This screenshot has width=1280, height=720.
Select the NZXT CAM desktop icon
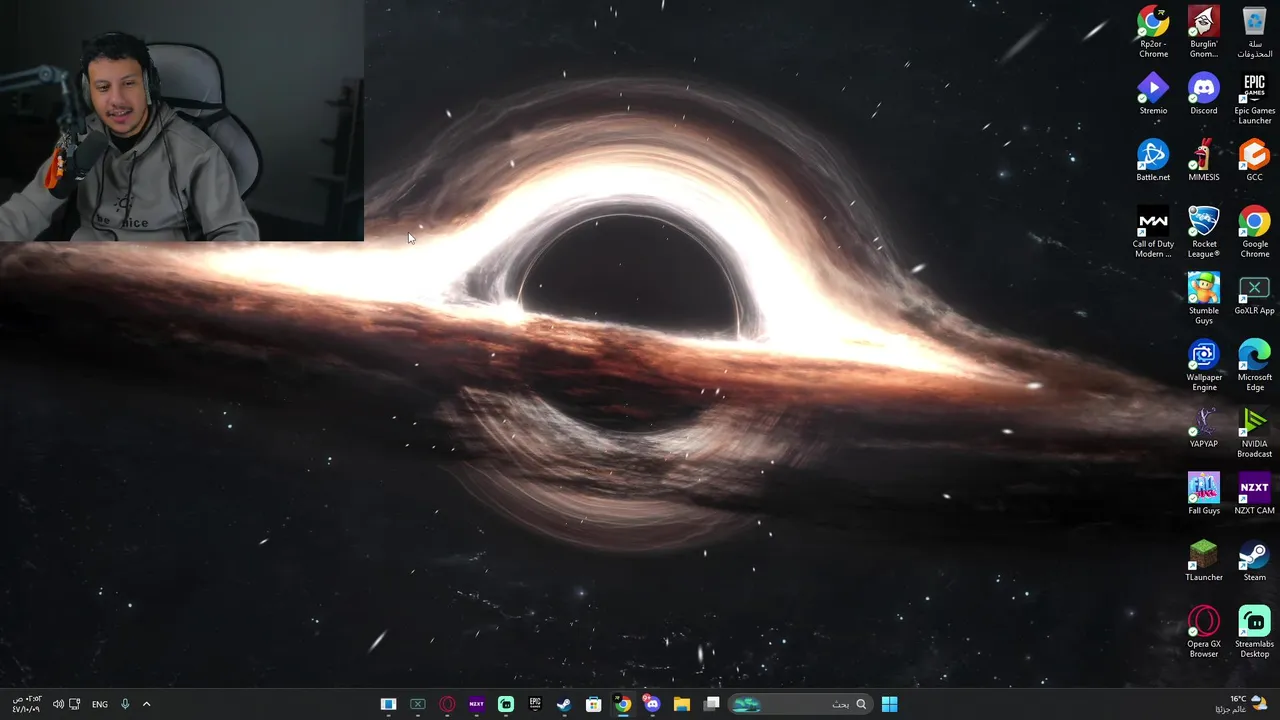1255,494
